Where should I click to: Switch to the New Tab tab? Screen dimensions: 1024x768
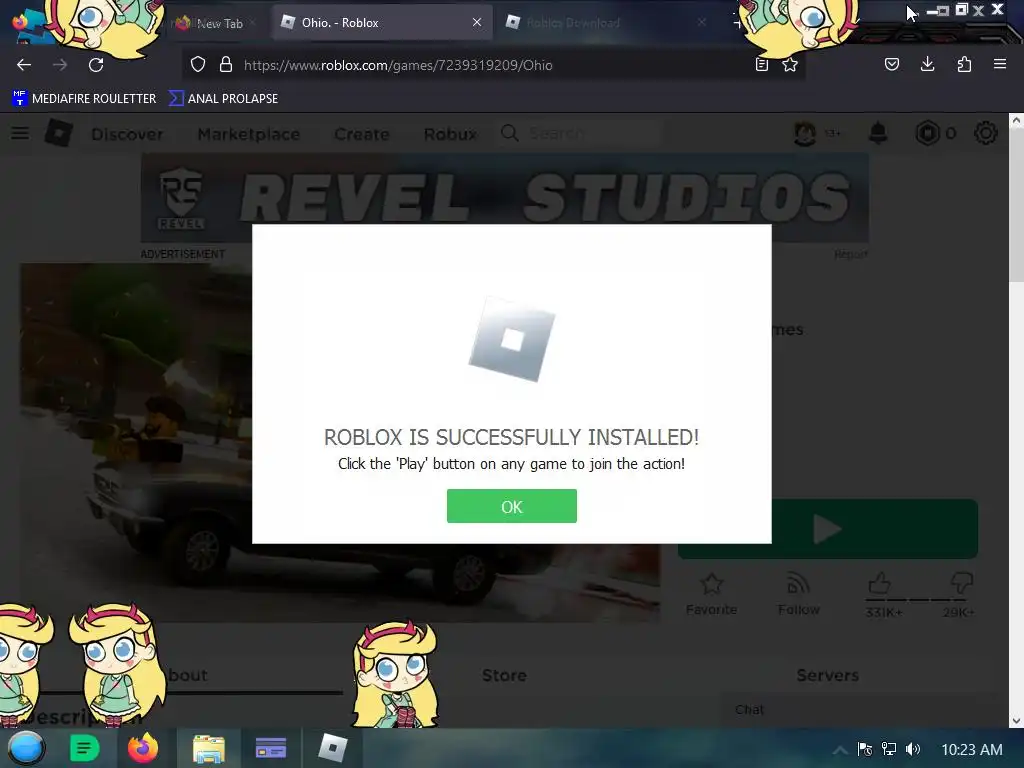tap(216, 23)
